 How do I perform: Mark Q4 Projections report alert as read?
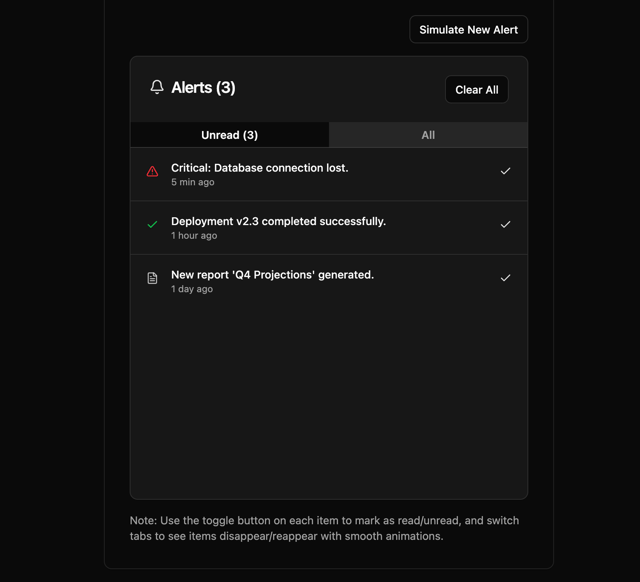[x=505, y=278]
